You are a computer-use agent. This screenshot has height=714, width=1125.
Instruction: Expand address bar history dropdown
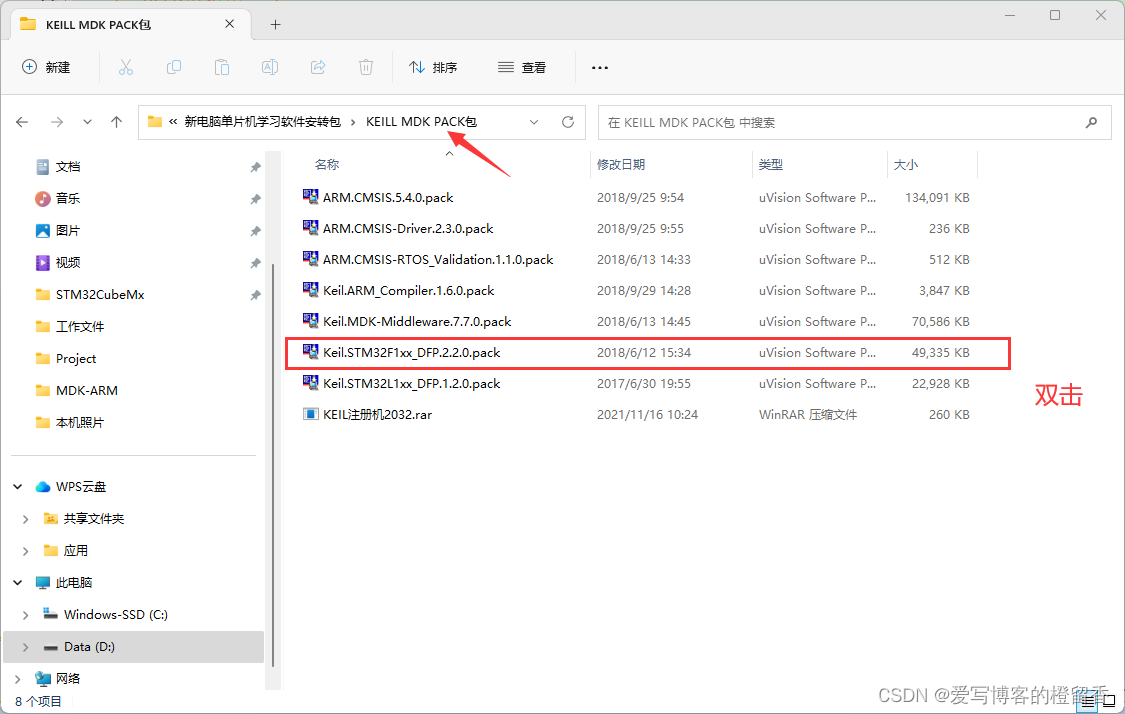534,122
